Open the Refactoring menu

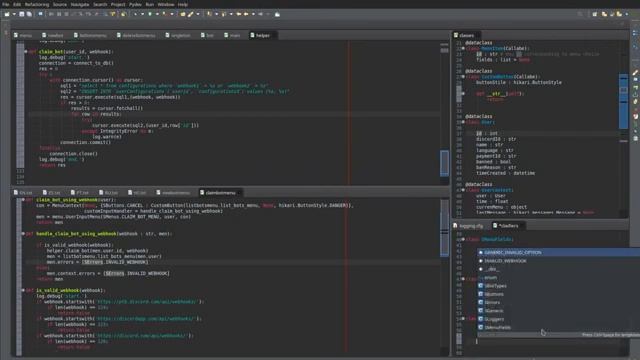click(x=37, y=4)
